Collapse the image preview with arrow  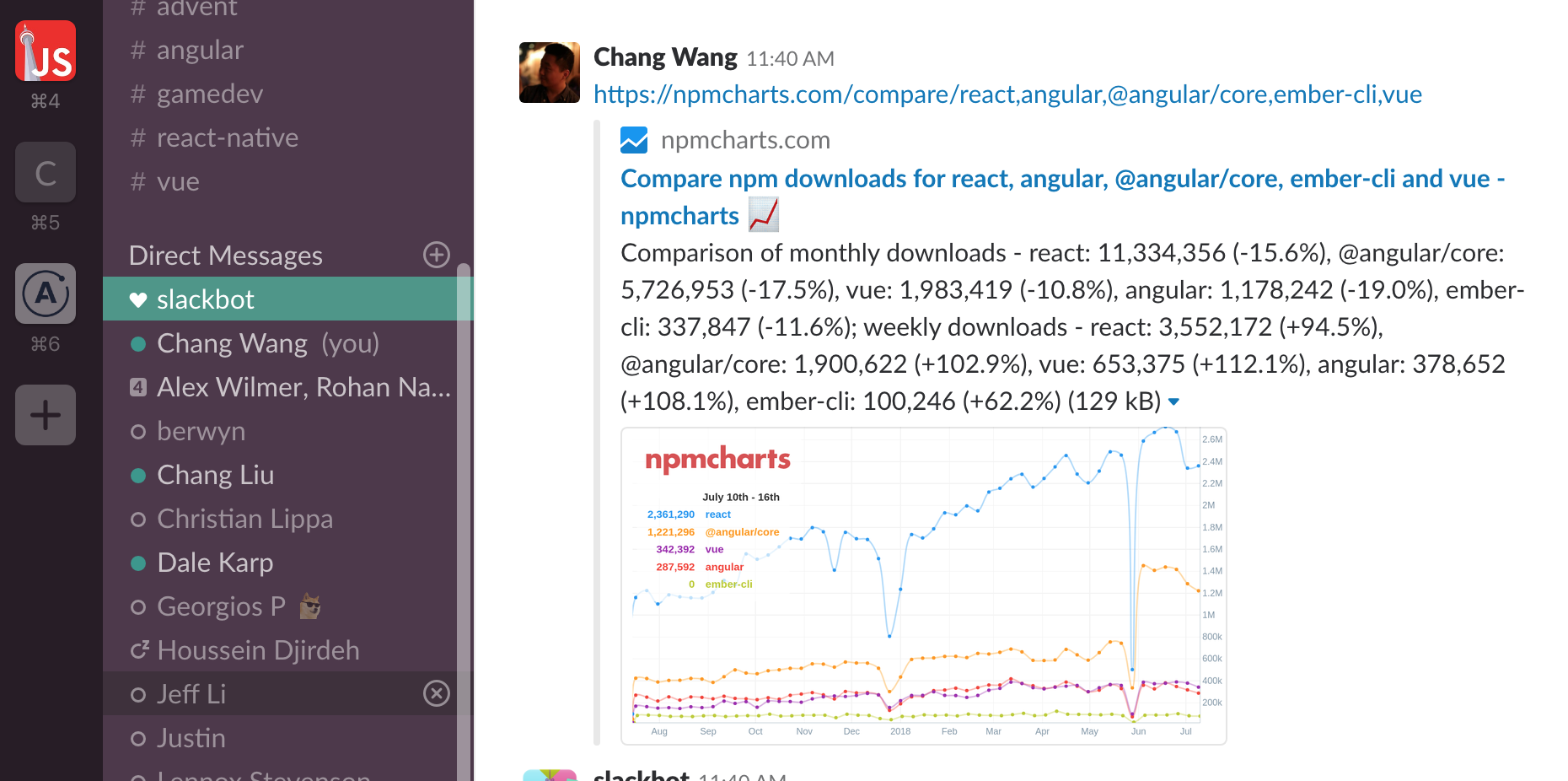pos(1173,402)
